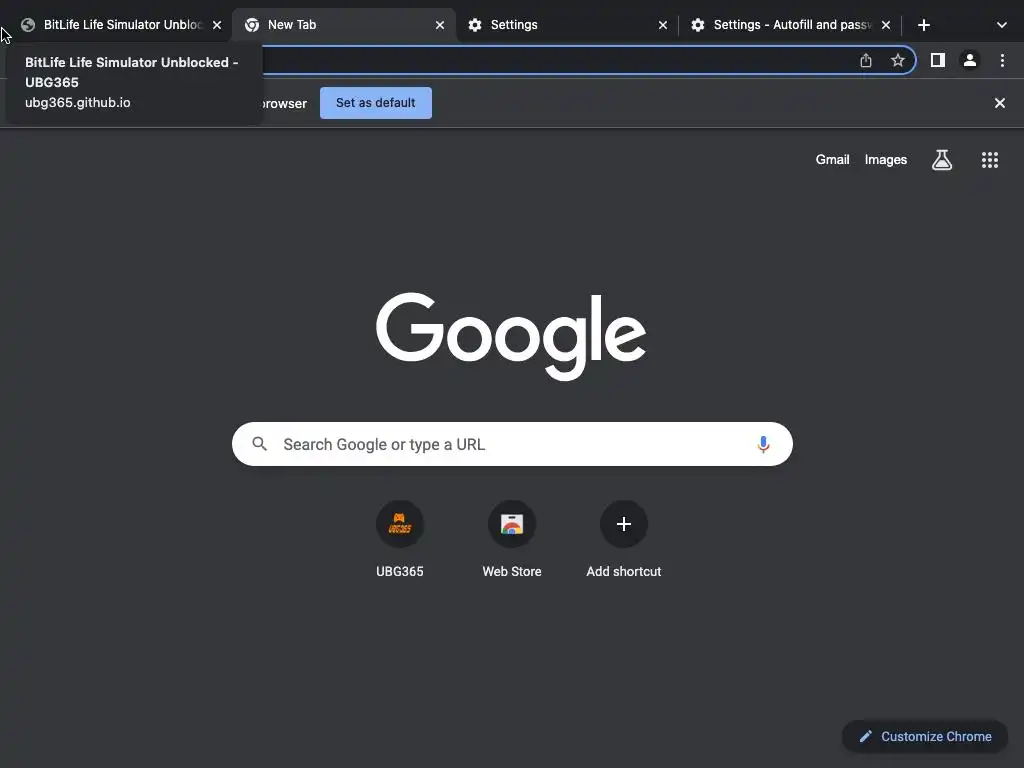Open Images link

886,160
